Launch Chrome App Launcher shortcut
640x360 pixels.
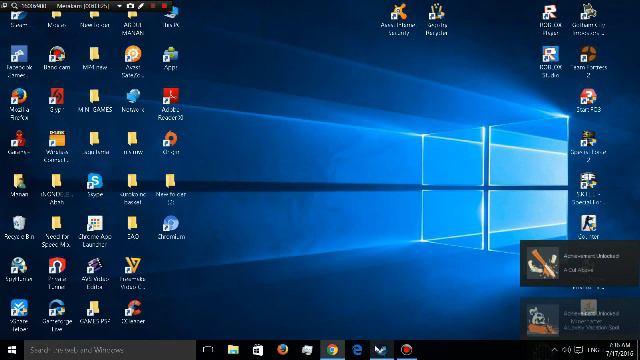point(95,231)
